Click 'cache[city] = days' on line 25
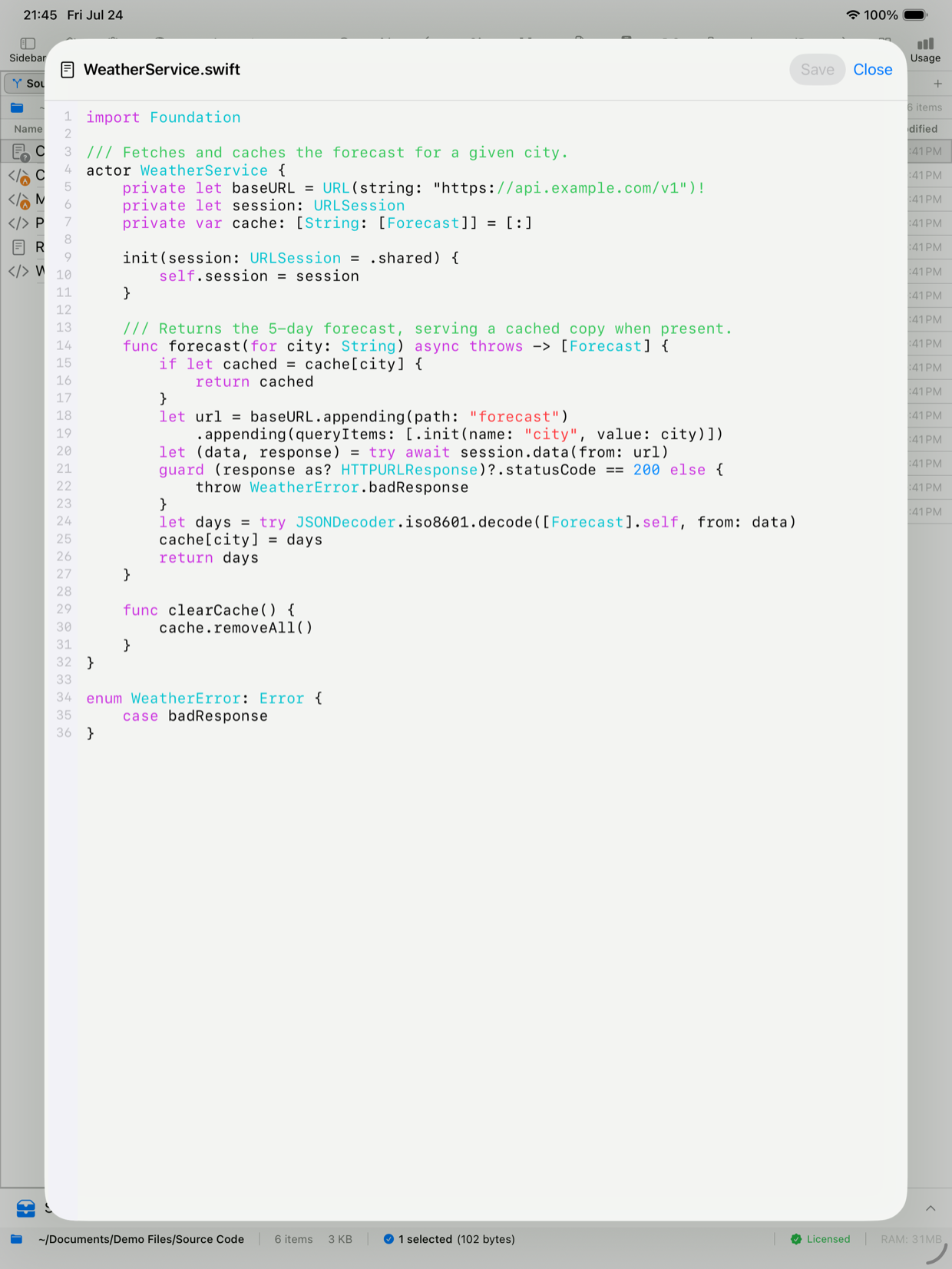The image size is (952, 1269). [x=240, y=540]
